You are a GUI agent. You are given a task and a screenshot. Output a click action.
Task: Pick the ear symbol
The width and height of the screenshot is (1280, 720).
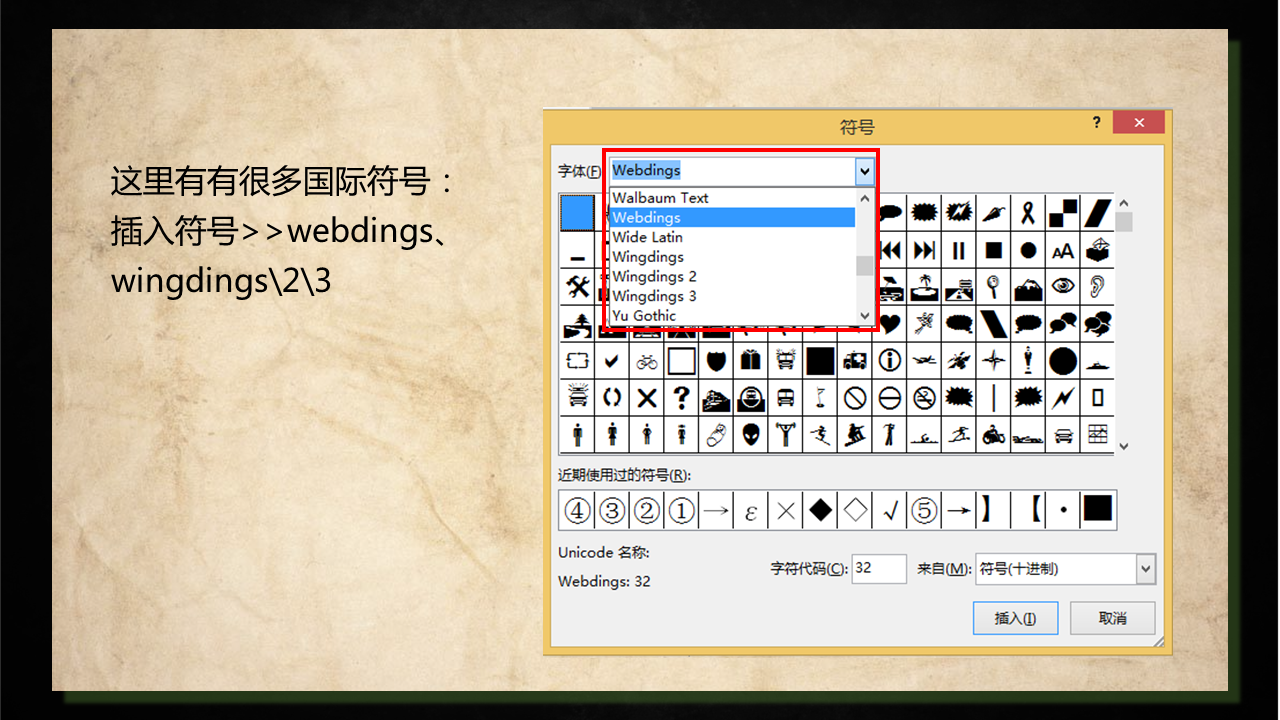pyautogui.click(x=1097, y=287)
